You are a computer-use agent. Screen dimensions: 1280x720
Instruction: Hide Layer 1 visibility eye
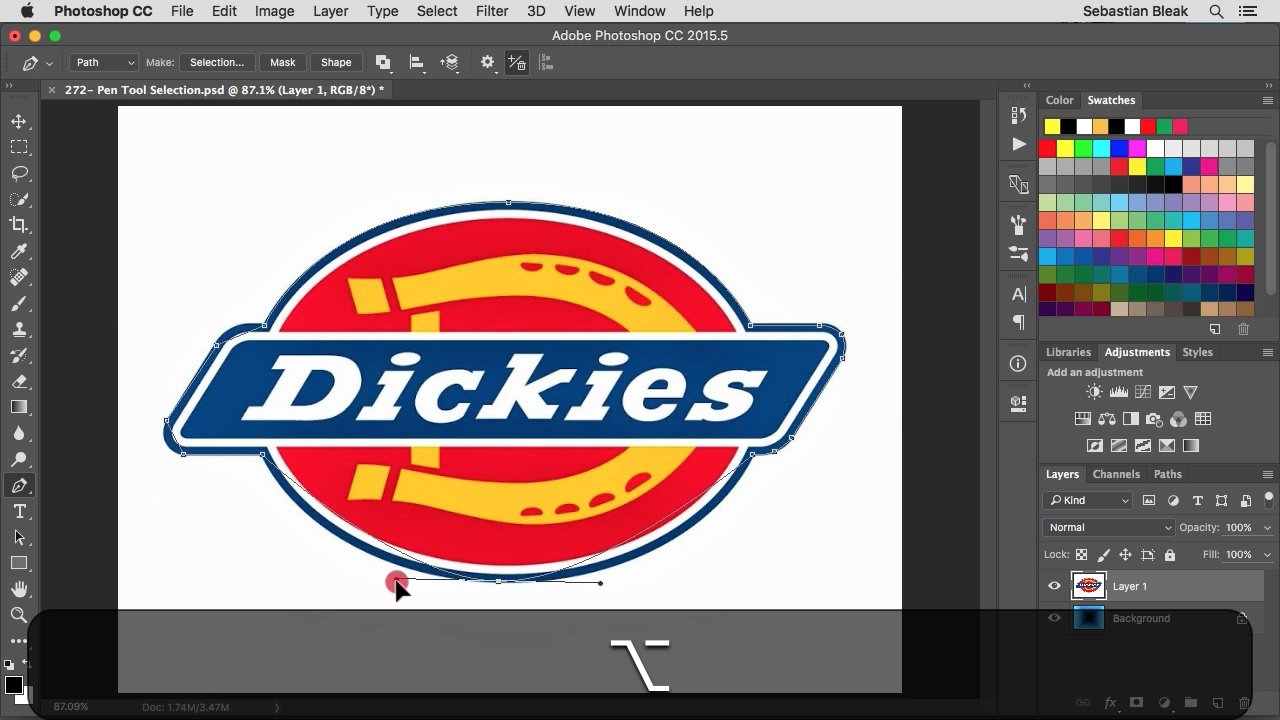pos(1054,586)
